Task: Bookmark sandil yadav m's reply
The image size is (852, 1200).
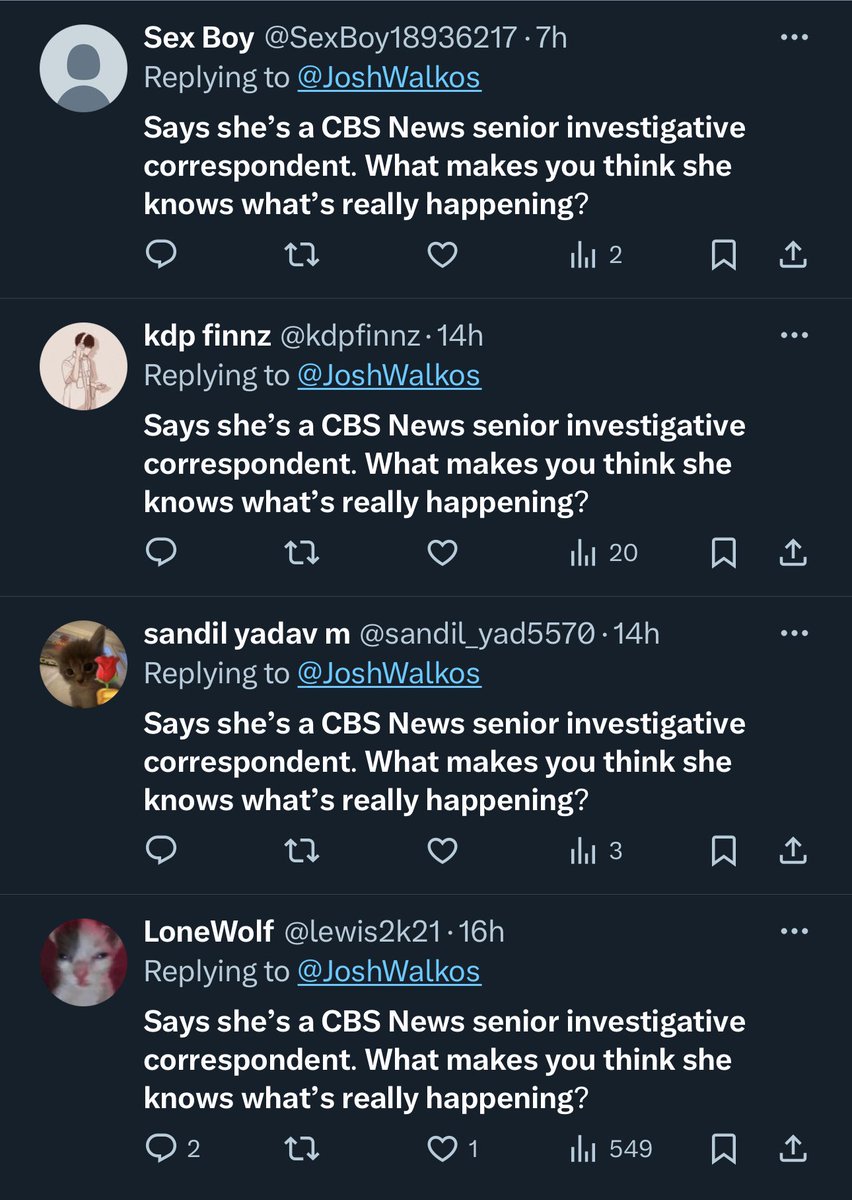Action: (x=723, y=851)
